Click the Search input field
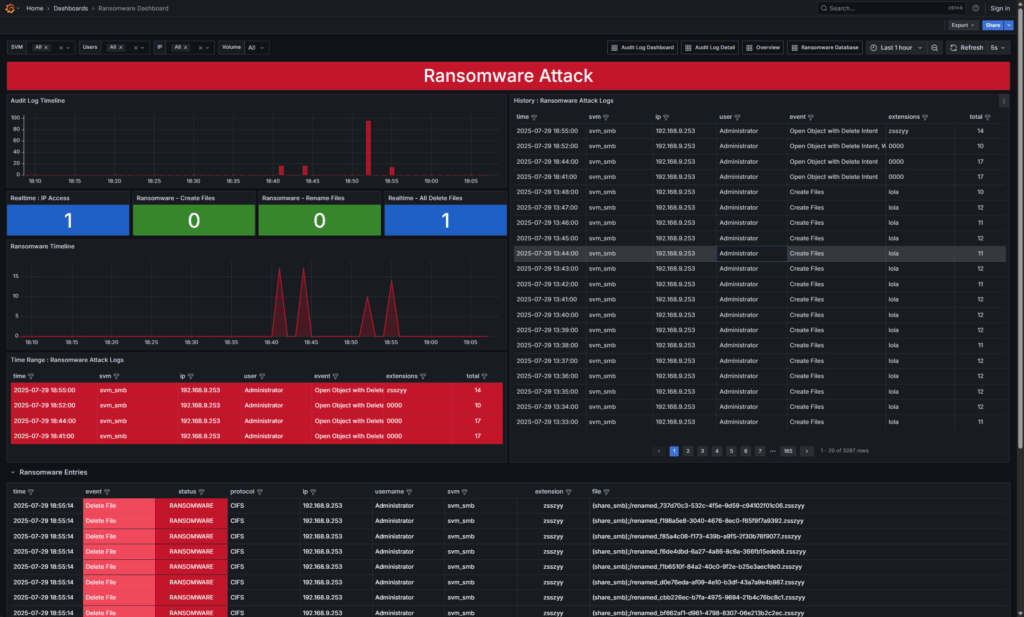This screenshot has width=1024, height=617. pyautogui.click(x=891, y=8)
